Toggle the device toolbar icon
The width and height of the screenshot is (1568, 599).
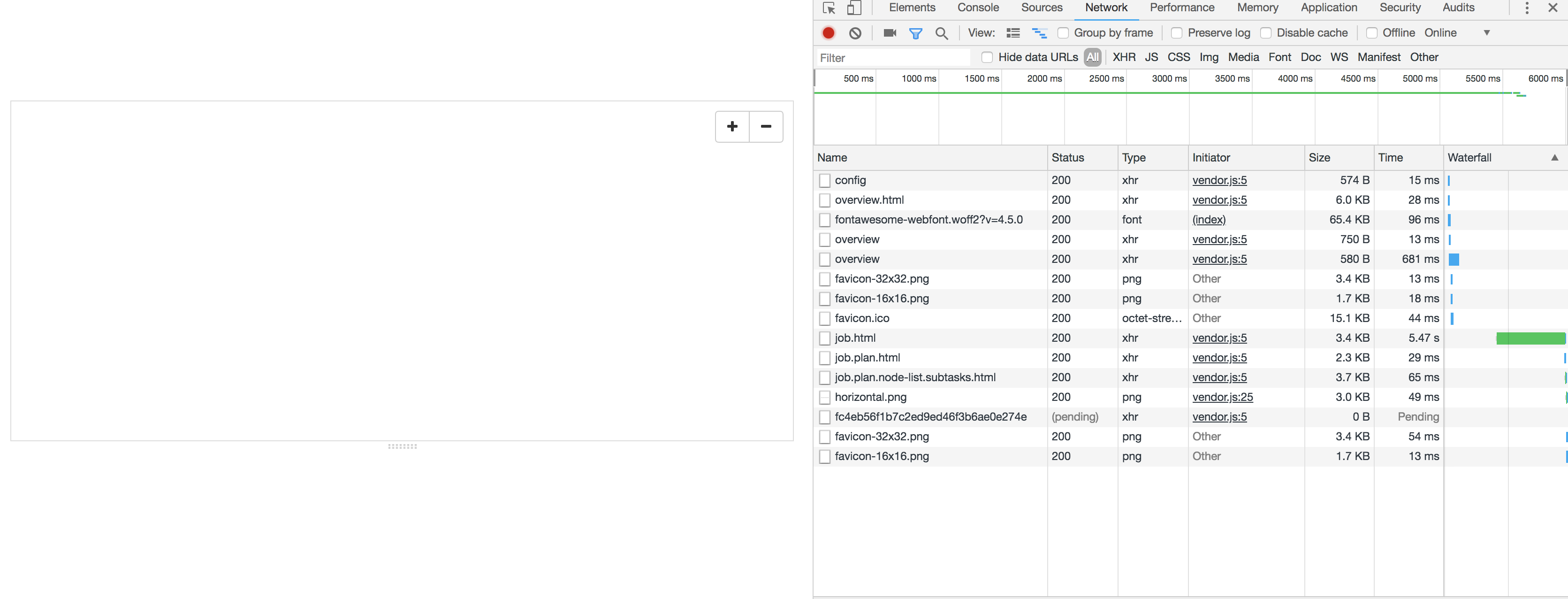click(x=854, y=8)
